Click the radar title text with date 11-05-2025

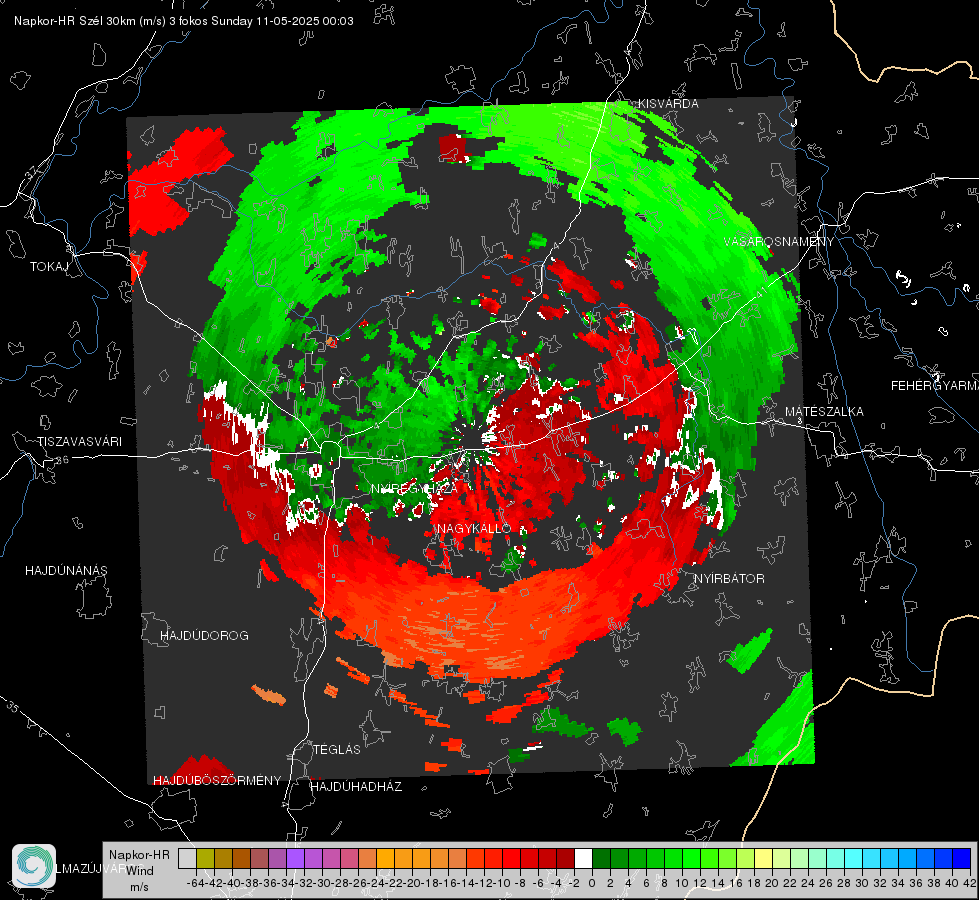[184, 21]
